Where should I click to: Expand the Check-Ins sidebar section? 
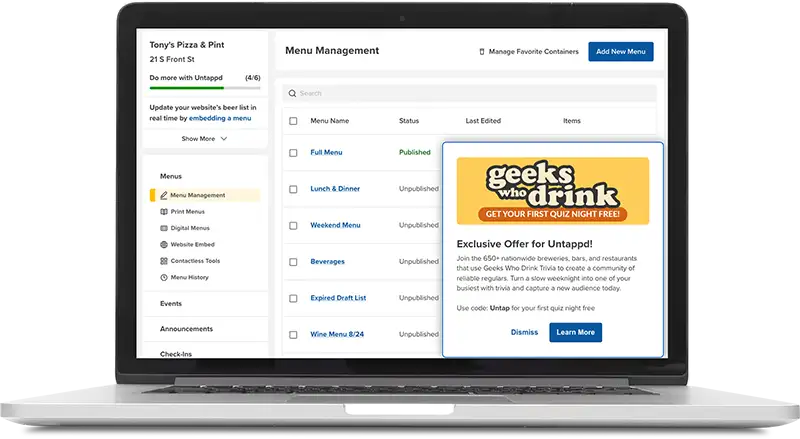176,354
